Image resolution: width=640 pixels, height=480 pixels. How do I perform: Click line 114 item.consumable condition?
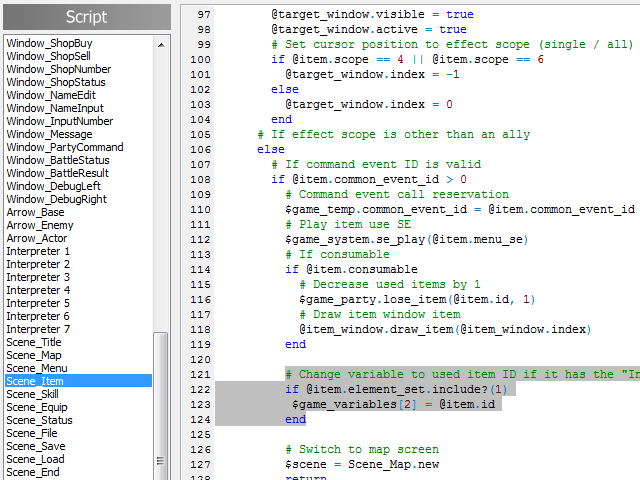coord(351,269)
